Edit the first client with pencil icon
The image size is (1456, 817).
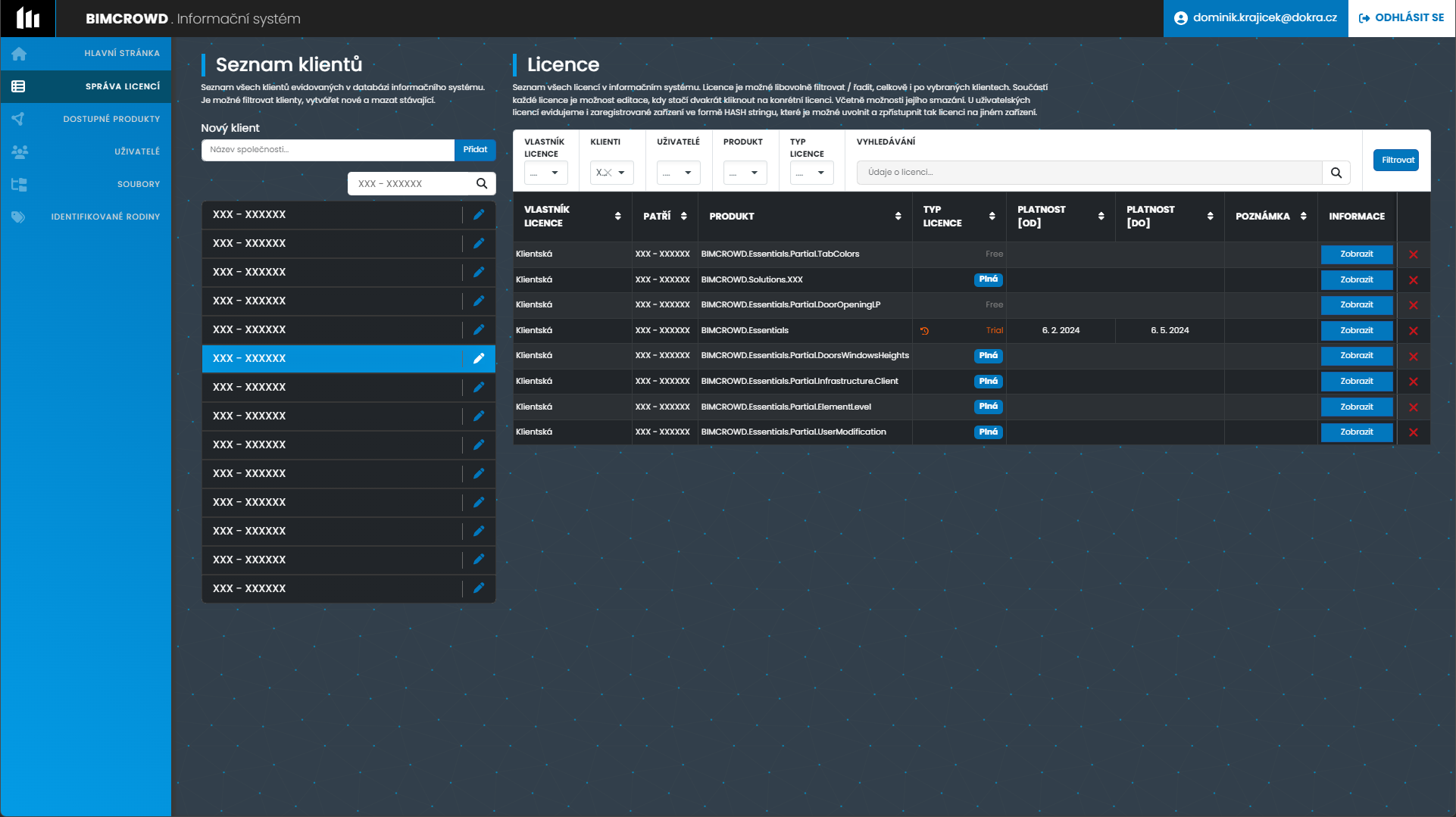pos(479,215)
